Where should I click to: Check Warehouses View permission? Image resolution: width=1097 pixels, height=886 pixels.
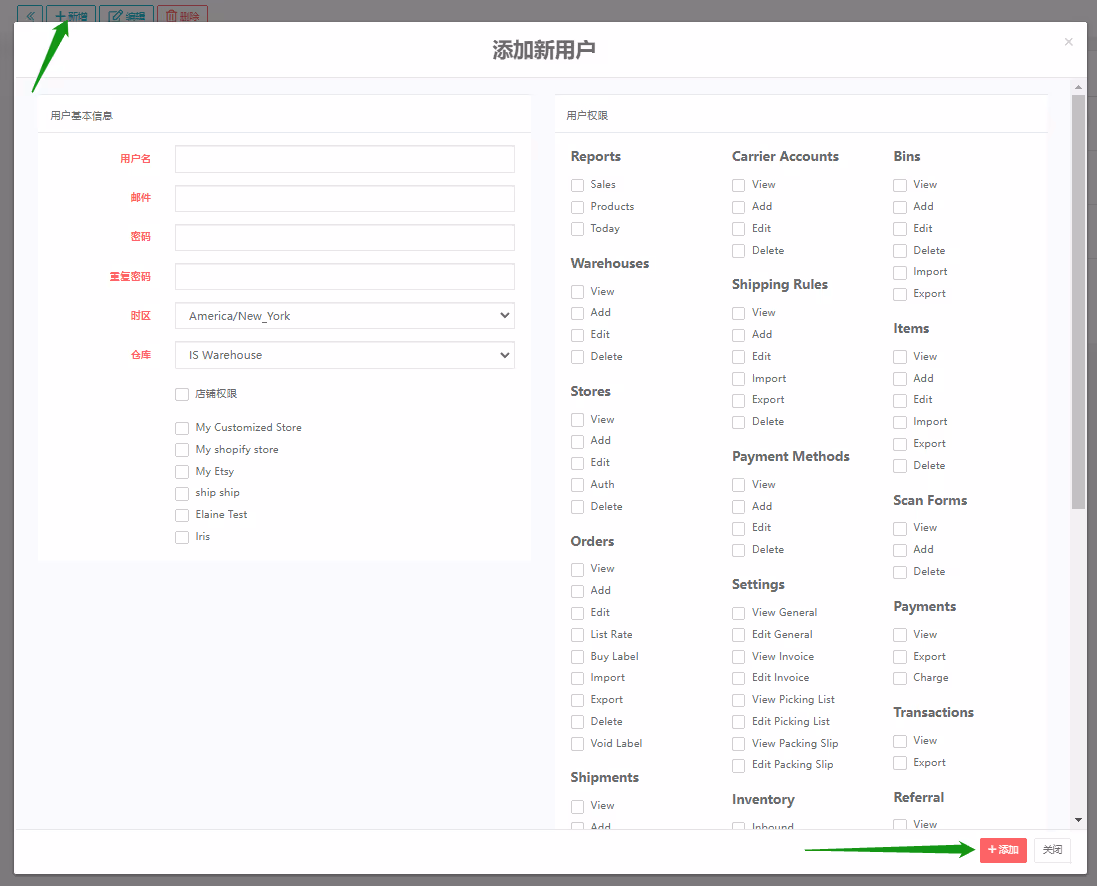(577, 292)
